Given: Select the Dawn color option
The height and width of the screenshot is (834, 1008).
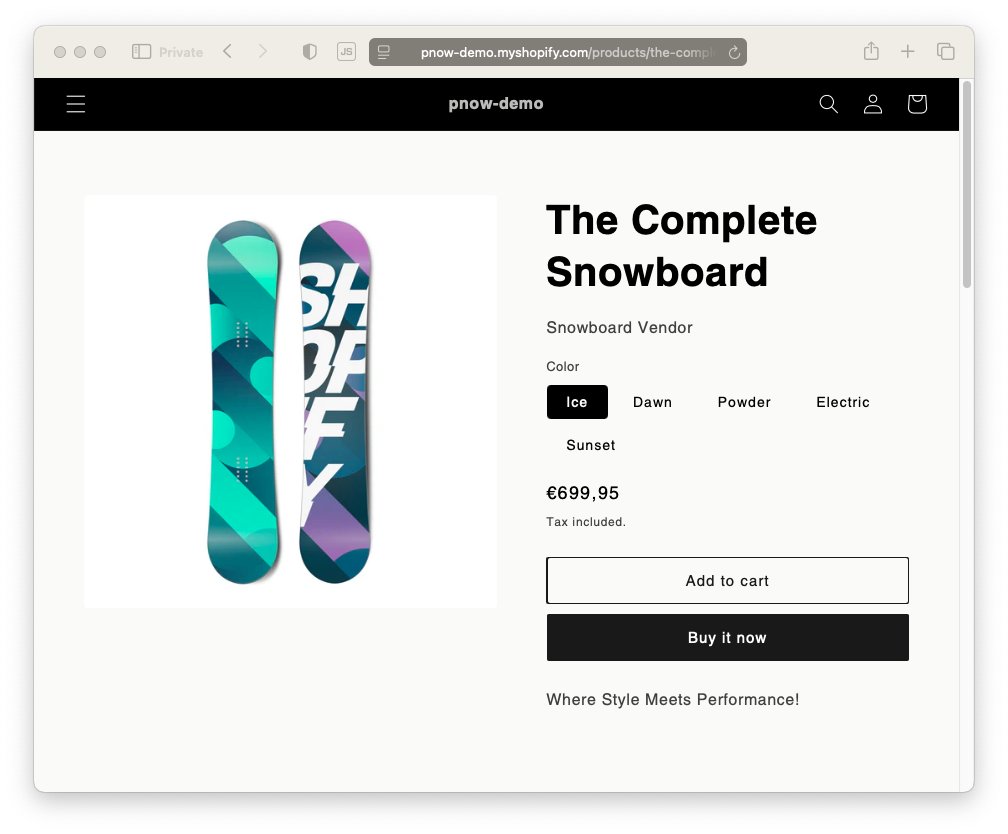Looking at the screenshot, I should point(652,403).
